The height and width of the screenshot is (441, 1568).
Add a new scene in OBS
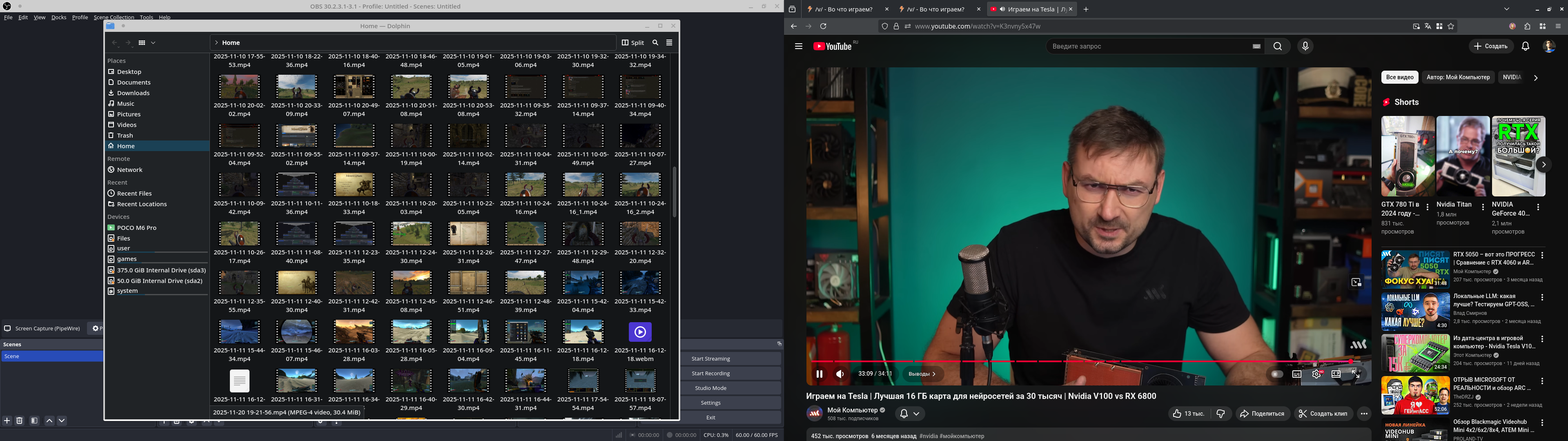click(x=7, y=420)
